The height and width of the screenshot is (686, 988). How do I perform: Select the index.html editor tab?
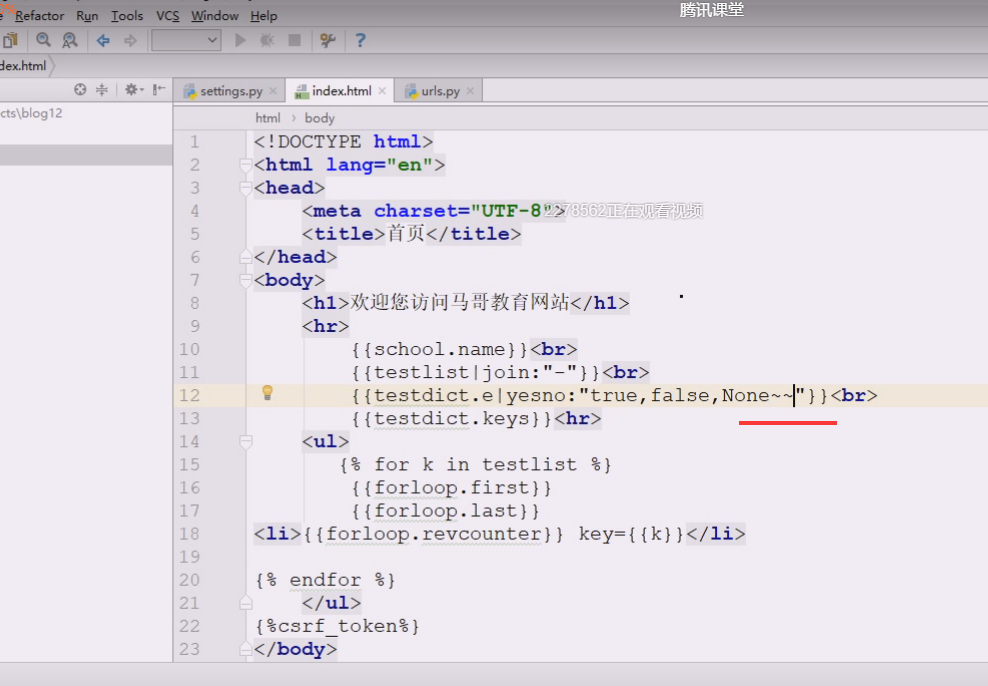click(341, 91)
